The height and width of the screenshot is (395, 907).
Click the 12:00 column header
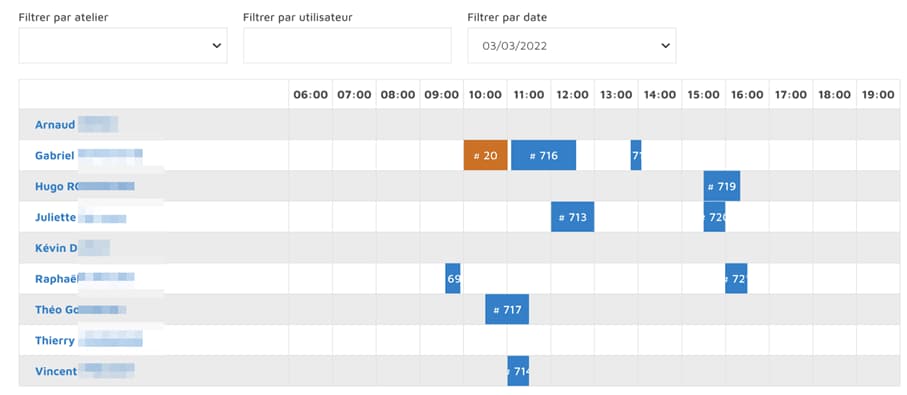[573, 94]
